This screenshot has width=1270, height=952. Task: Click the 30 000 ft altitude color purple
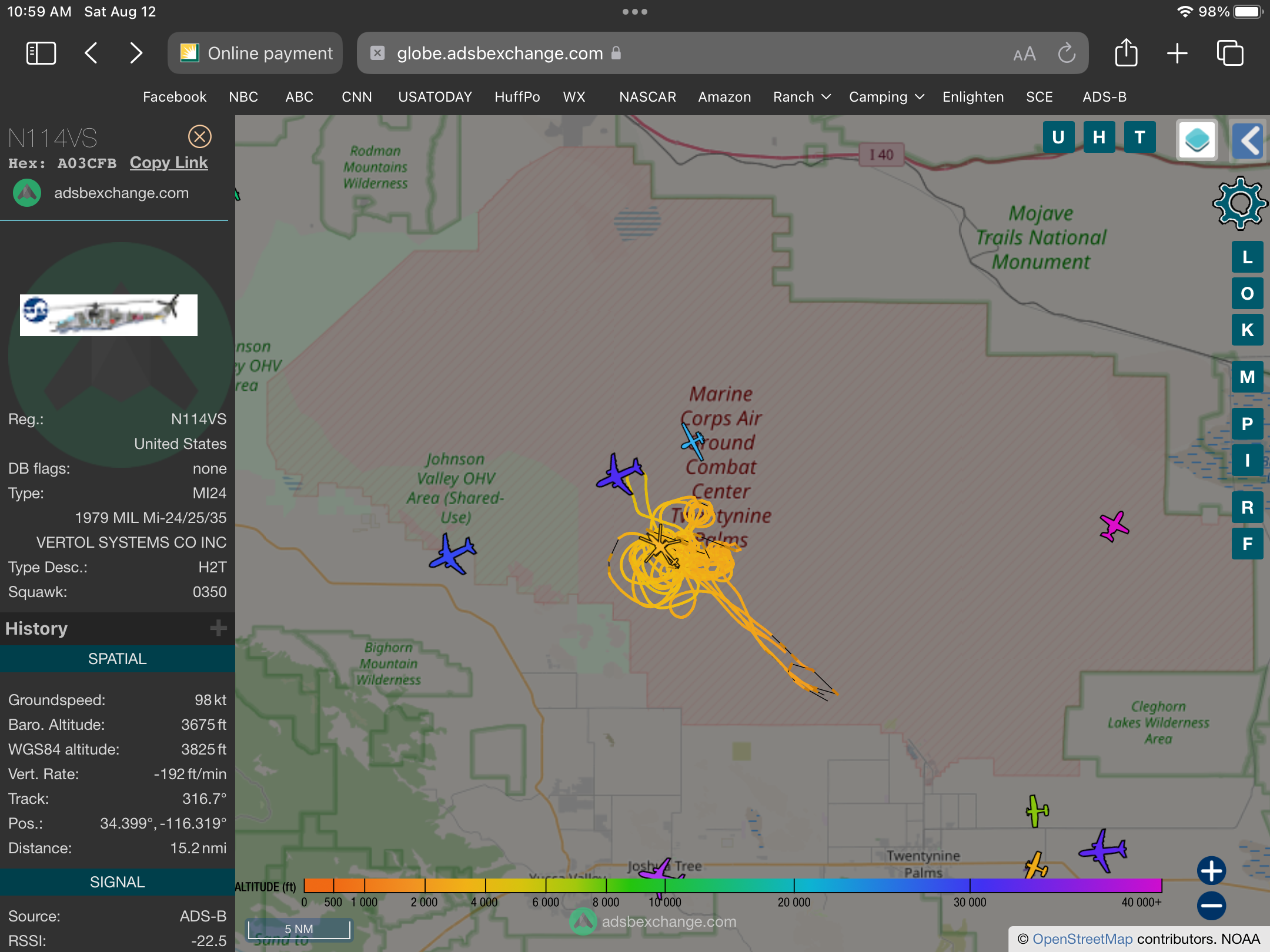970,886
